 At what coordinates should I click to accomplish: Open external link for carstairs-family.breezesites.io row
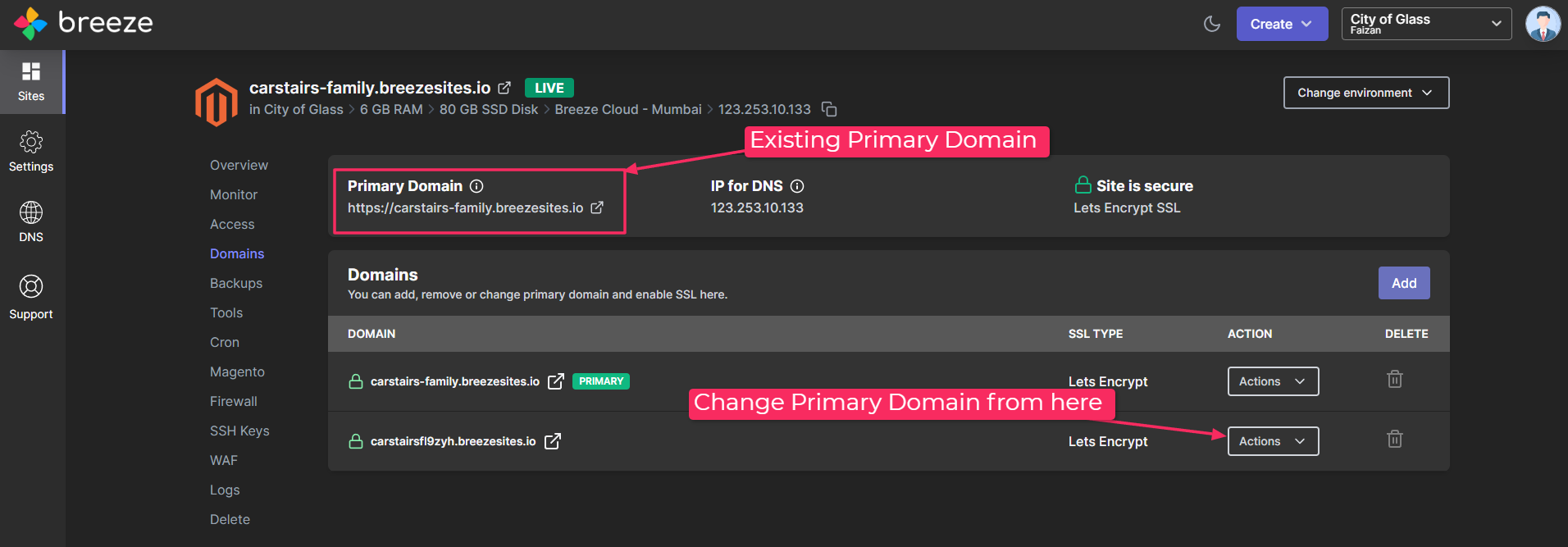coord(556,381)
